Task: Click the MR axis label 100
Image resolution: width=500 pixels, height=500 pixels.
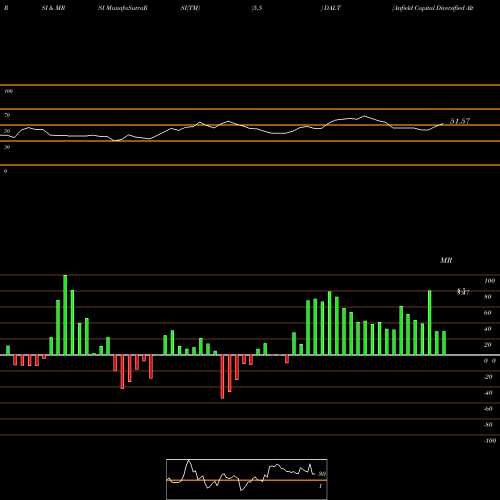Action: tap(489, 281)
